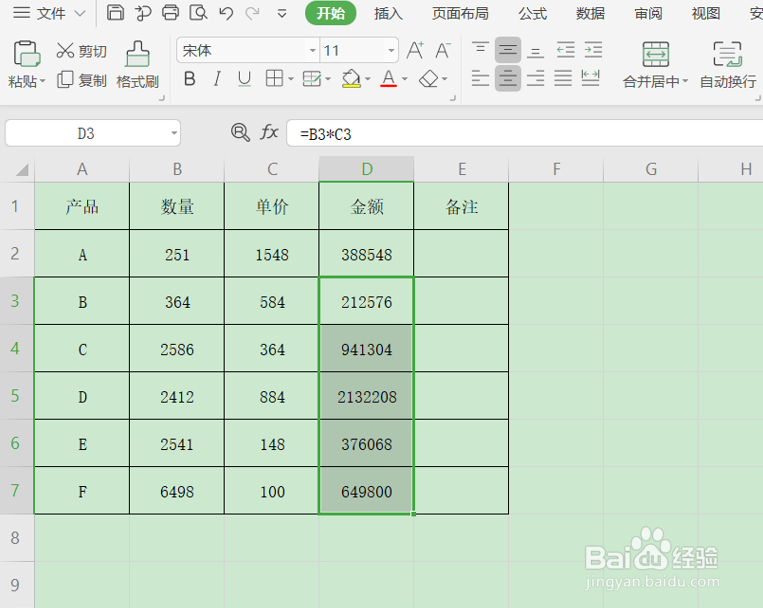Toggle Underline formatting

point(244,78)
